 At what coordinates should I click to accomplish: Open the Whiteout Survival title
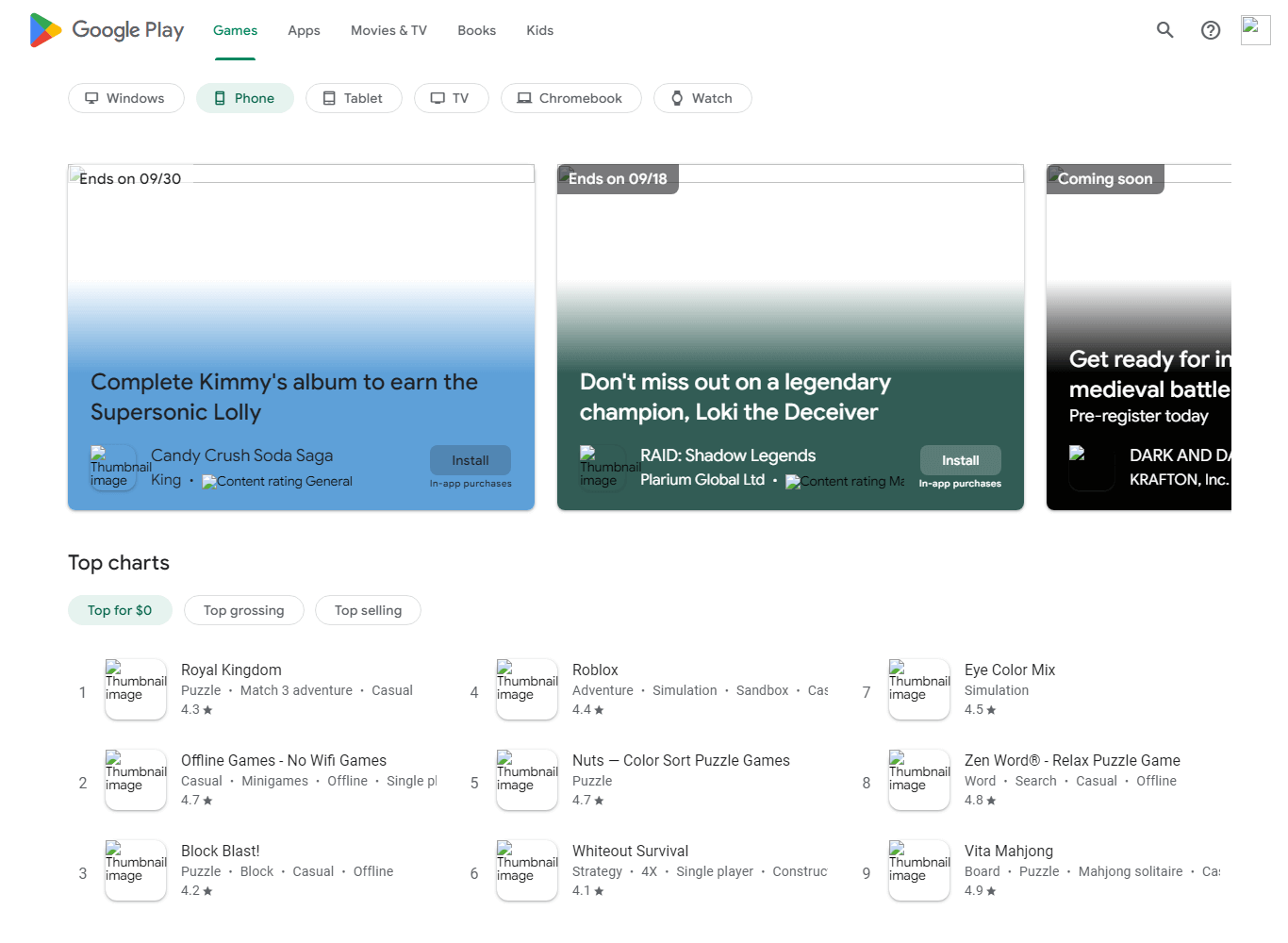tap(630, 851)
